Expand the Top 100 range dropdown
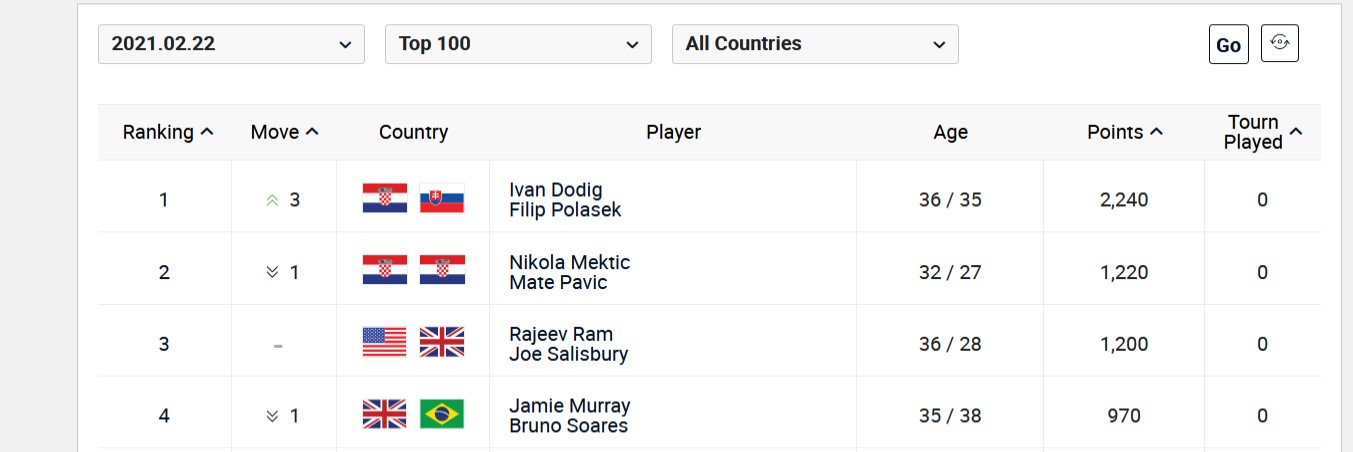The height and width of the screenshot is (452, 1353). coord(518,44)
